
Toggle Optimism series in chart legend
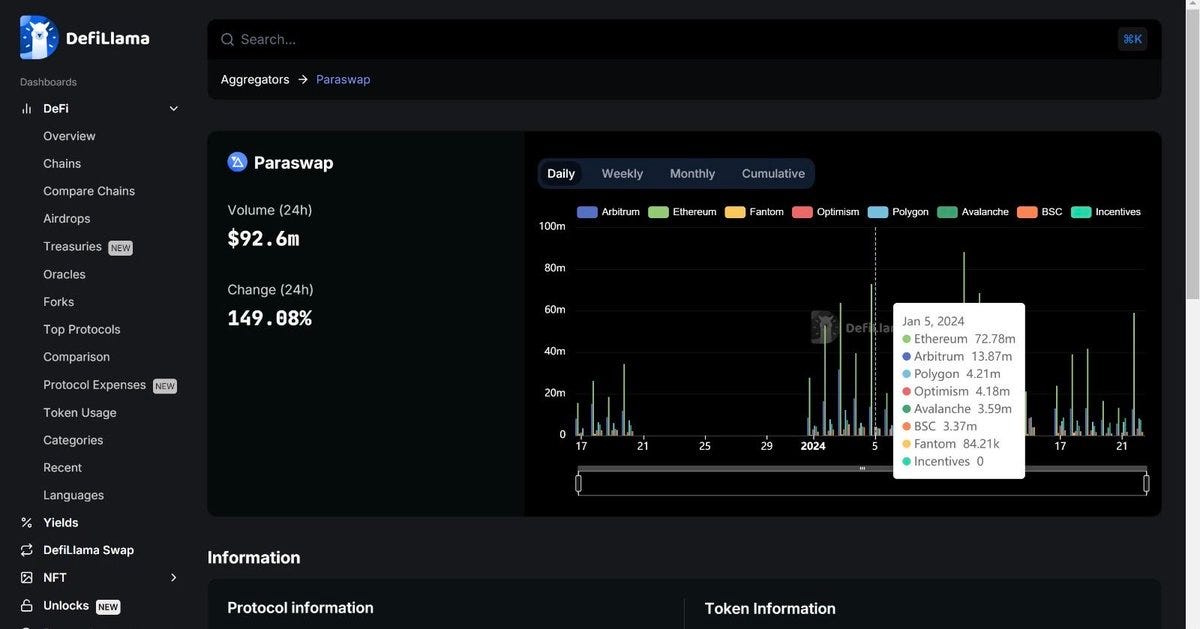tap(826, 212)
